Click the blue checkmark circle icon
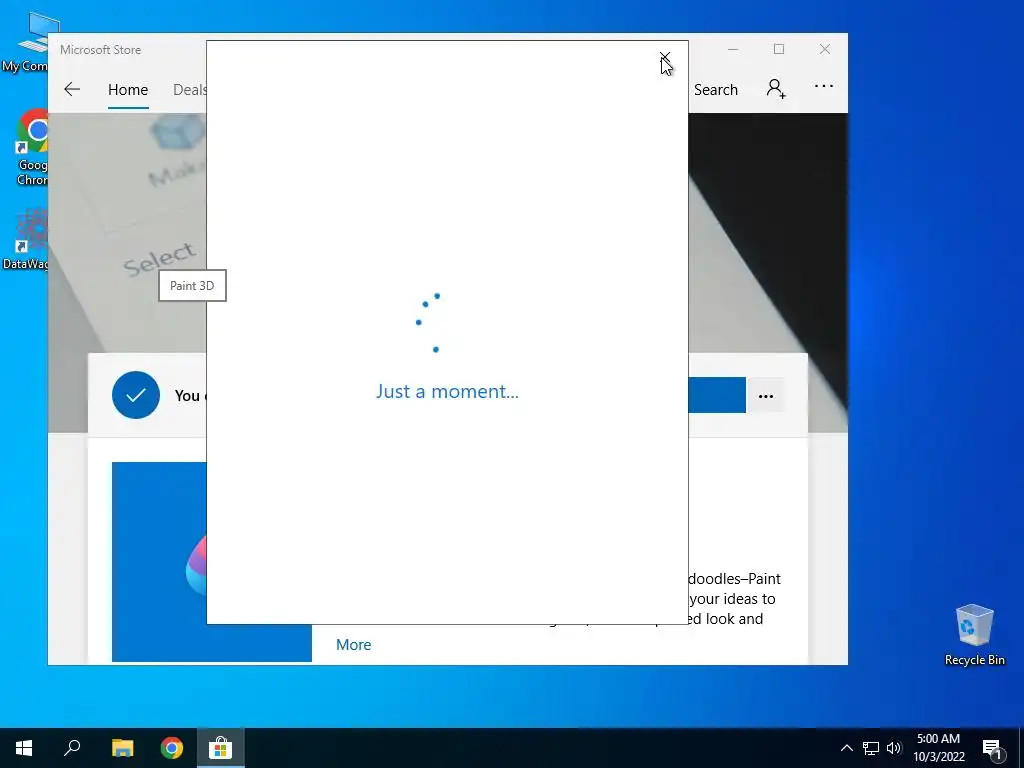1024x768 pixels. pos(136,395)
